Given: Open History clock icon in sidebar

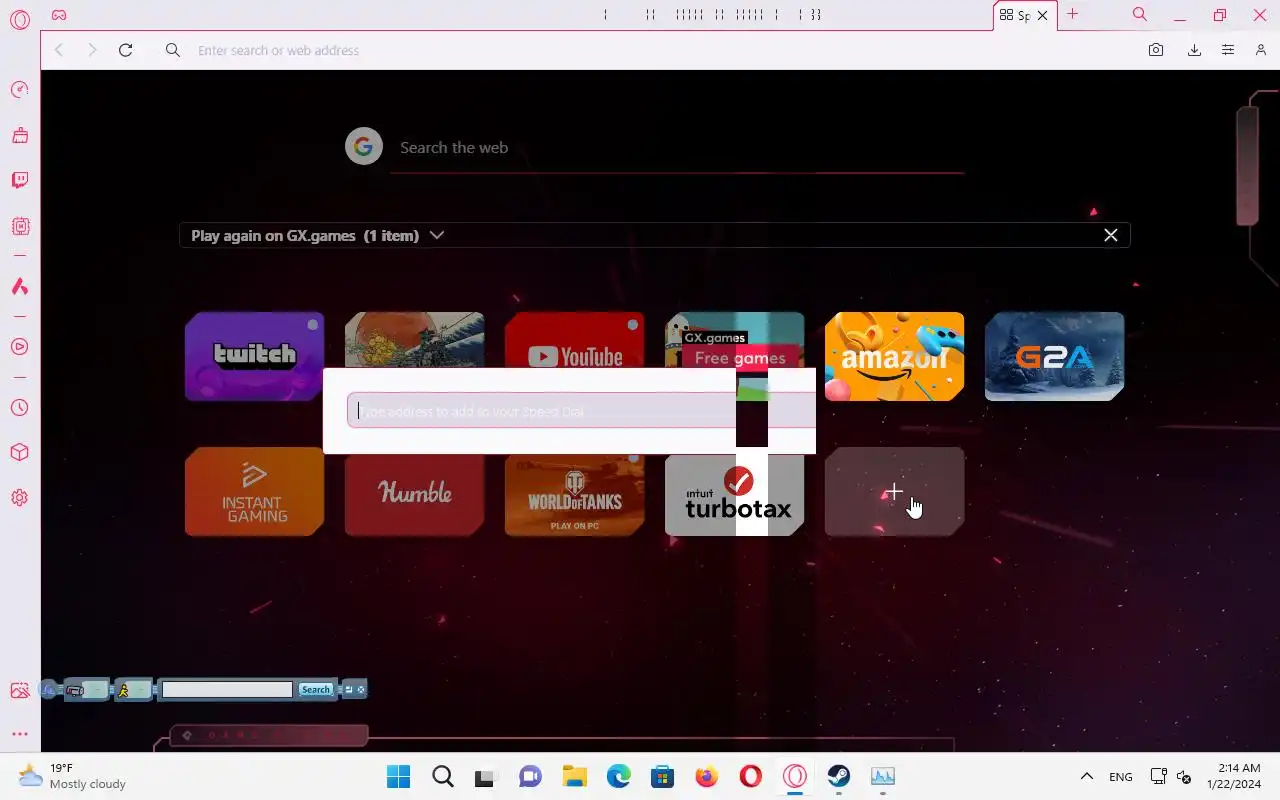Looking at the screenshot, I should (x=19, y=408).
